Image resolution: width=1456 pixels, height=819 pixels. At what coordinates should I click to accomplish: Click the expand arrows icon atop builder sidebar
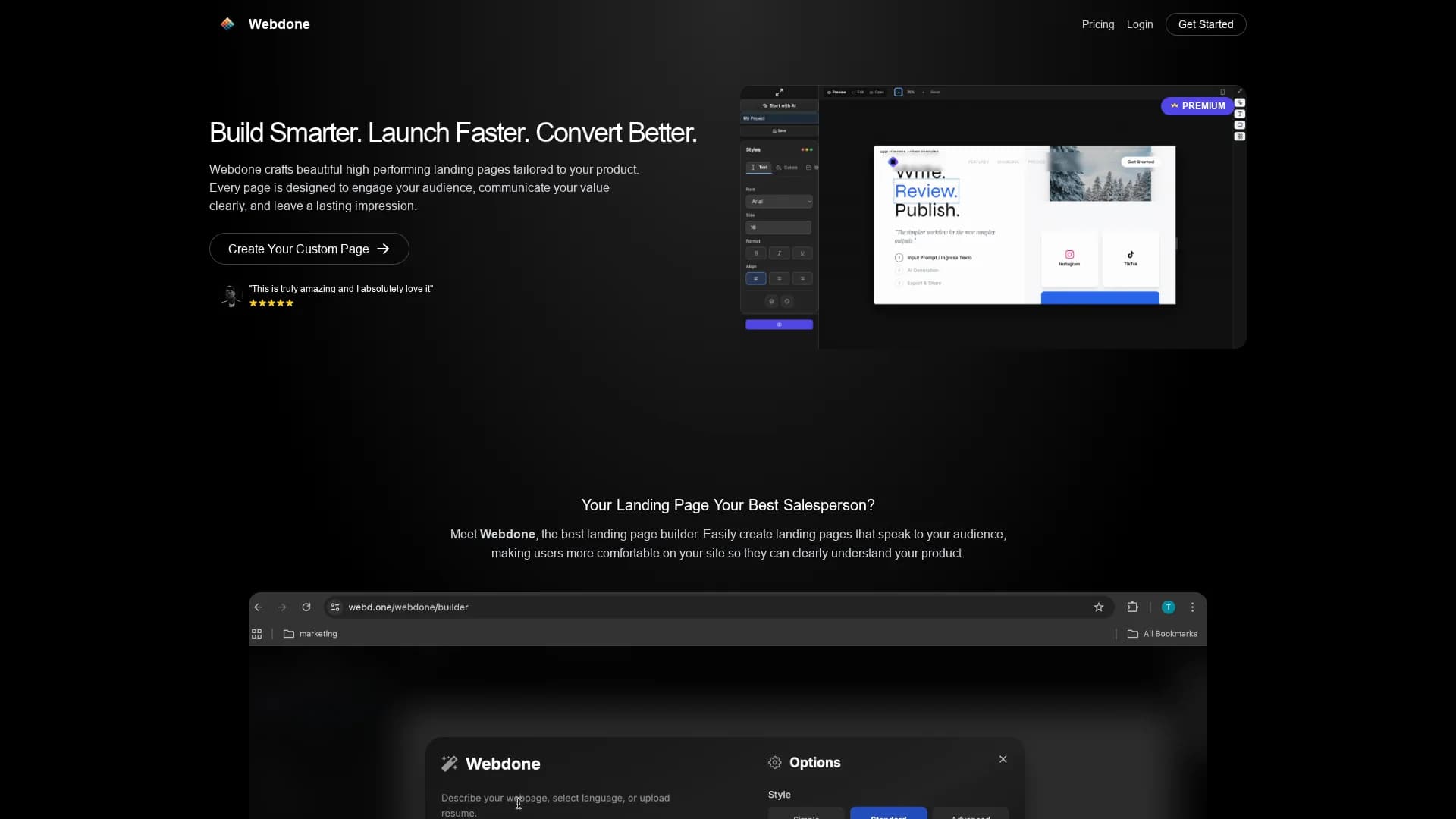pyautogui.click(x=779, y=93)
